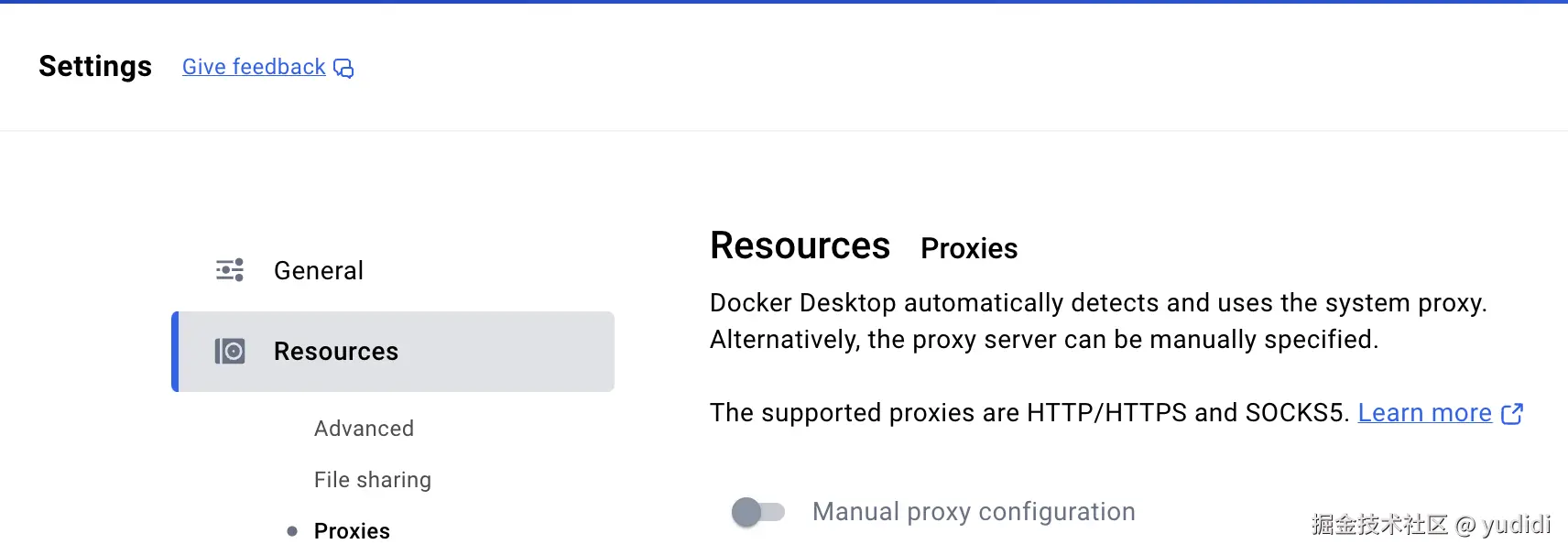
Task: Enable the Manual proxy configuration switch
Action: point(758,512)
